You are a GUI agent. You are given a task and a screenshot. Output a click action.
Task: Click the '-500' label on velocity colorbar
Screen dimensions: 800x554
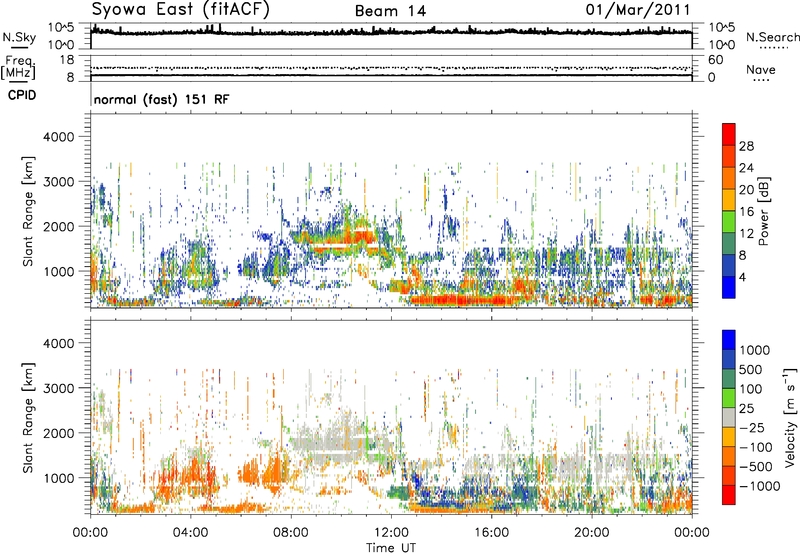coord(756,467)
